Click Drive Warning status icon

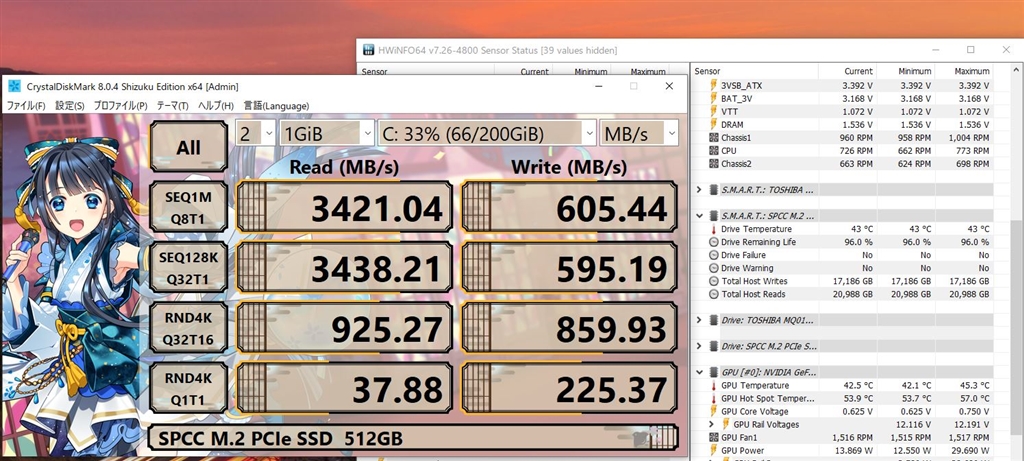tap(714, 268)
